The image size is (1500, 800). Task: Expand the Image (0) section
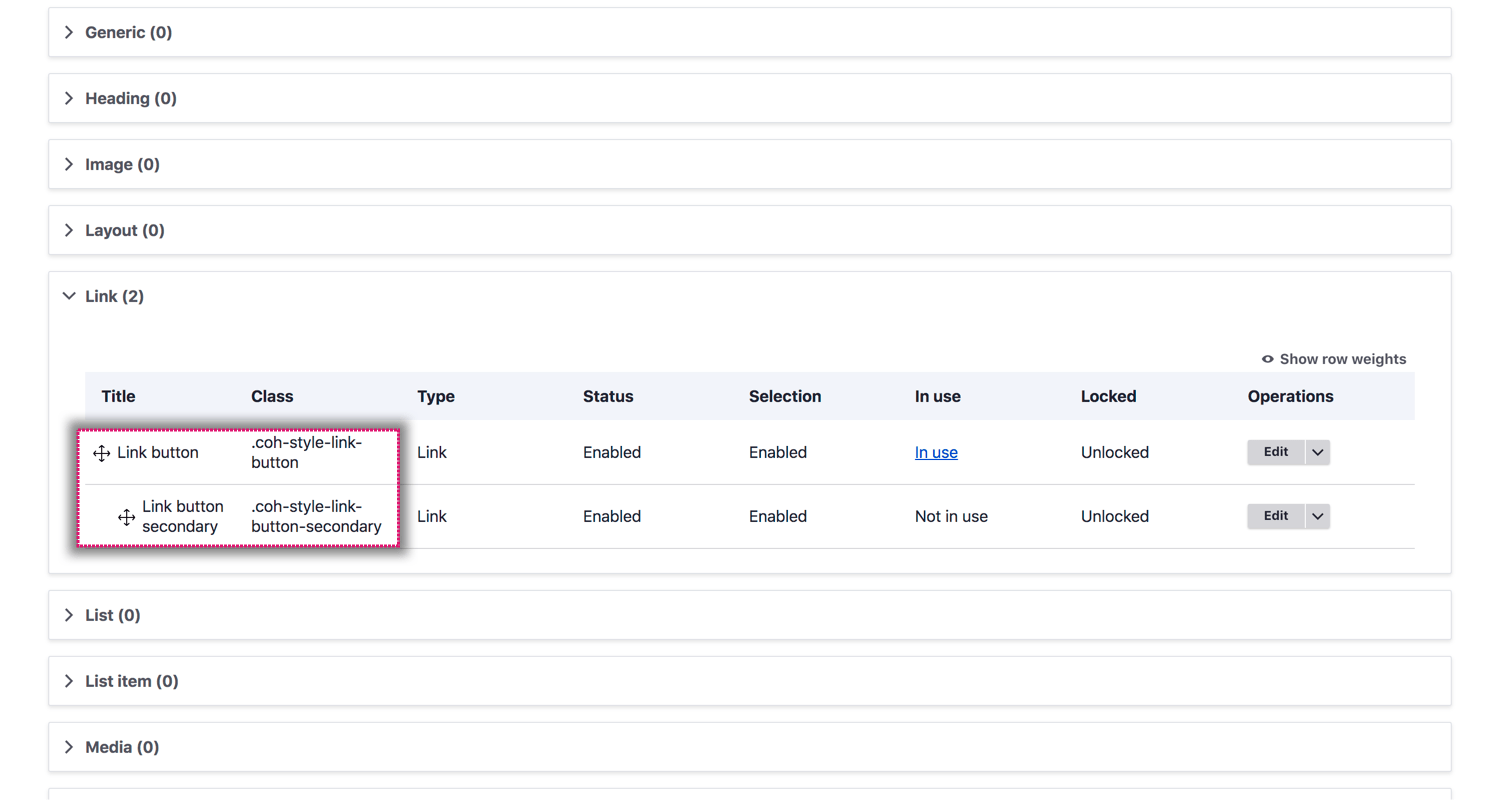(x=750, y=164)
